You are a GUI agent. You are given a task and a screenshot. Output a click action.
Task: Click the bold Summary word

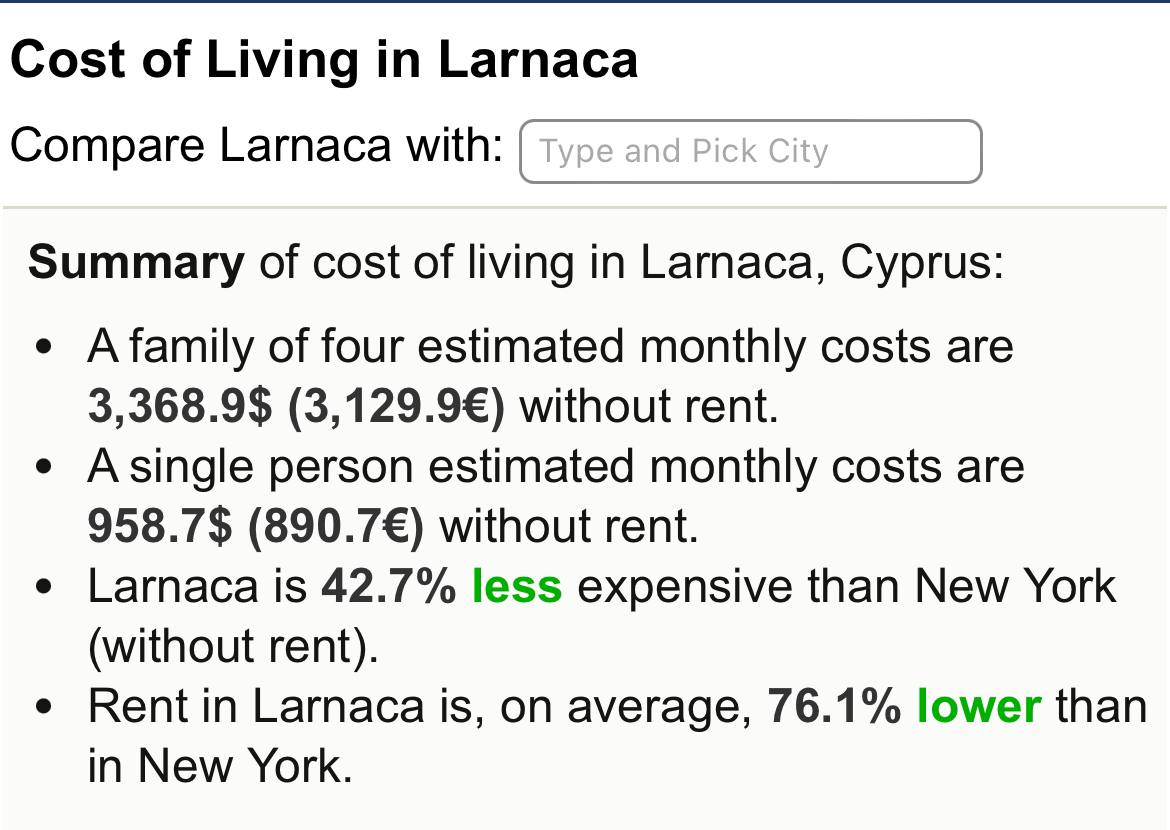point(137,263)
